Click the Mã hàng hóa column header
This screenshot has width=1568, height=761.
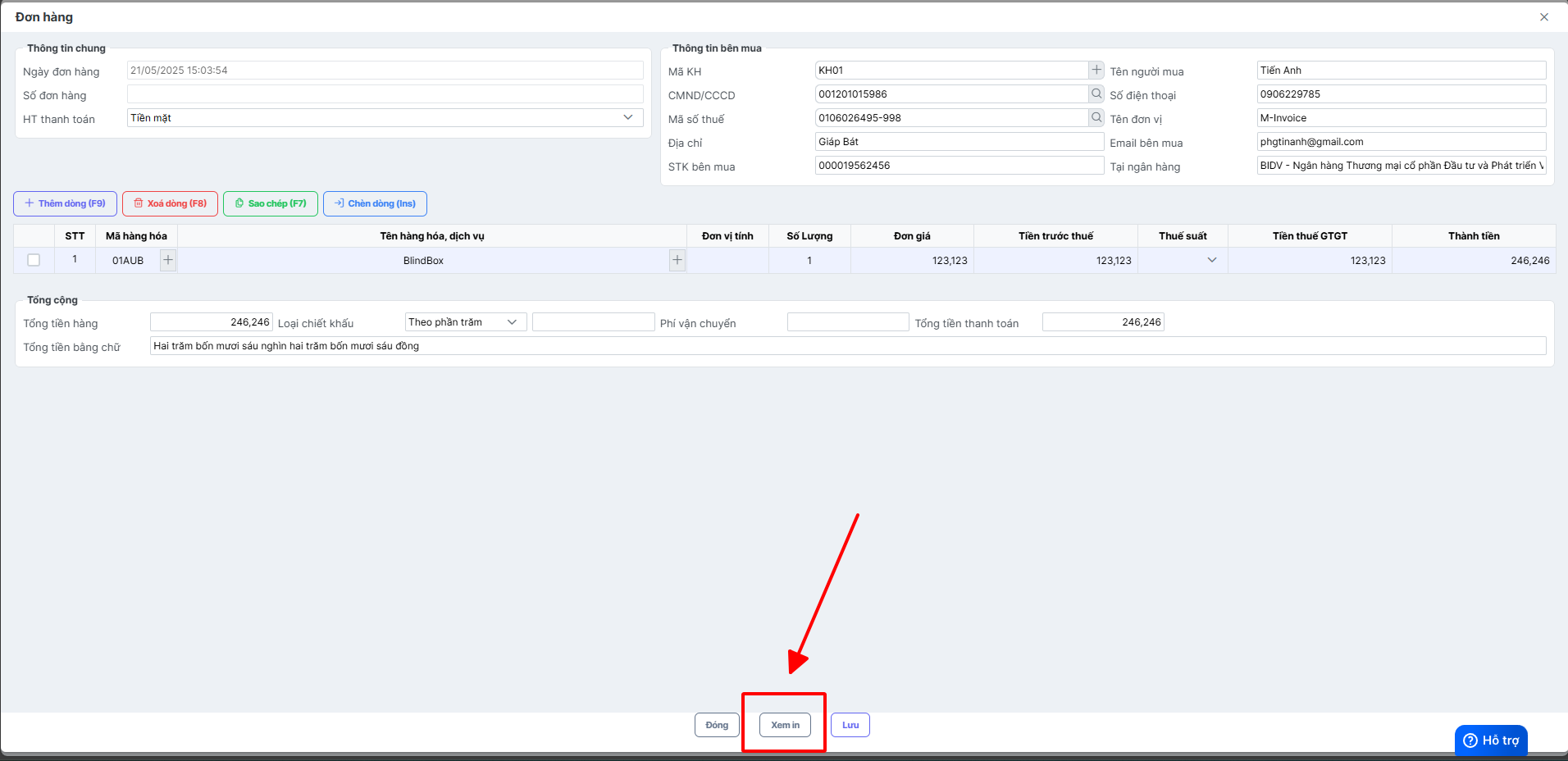[x=136, y=236]
